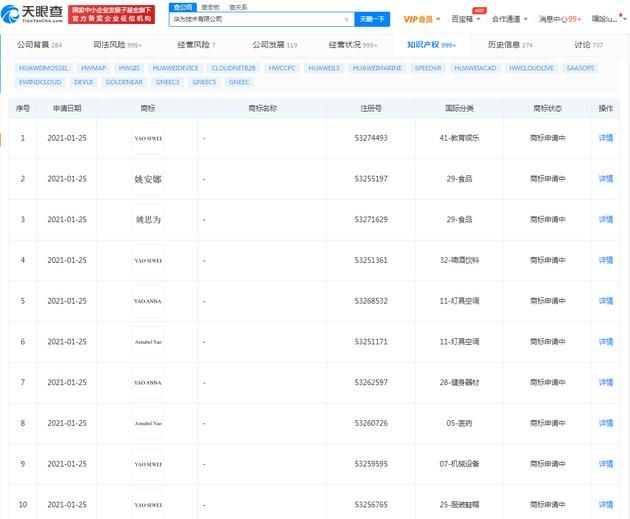Click the Tianyancha logo
630x519 pixels.
(32, 14)
